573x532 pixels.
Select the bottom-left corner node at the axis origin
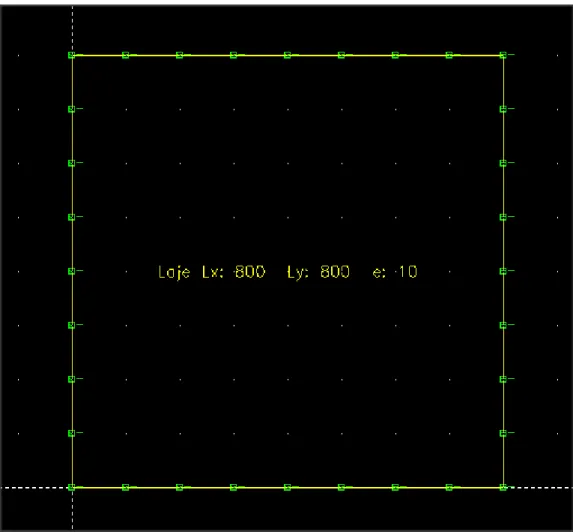pos(72,487)
